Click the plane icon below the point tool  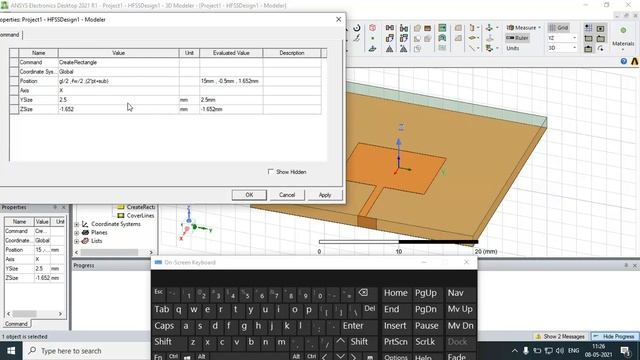tap(372, 49)
